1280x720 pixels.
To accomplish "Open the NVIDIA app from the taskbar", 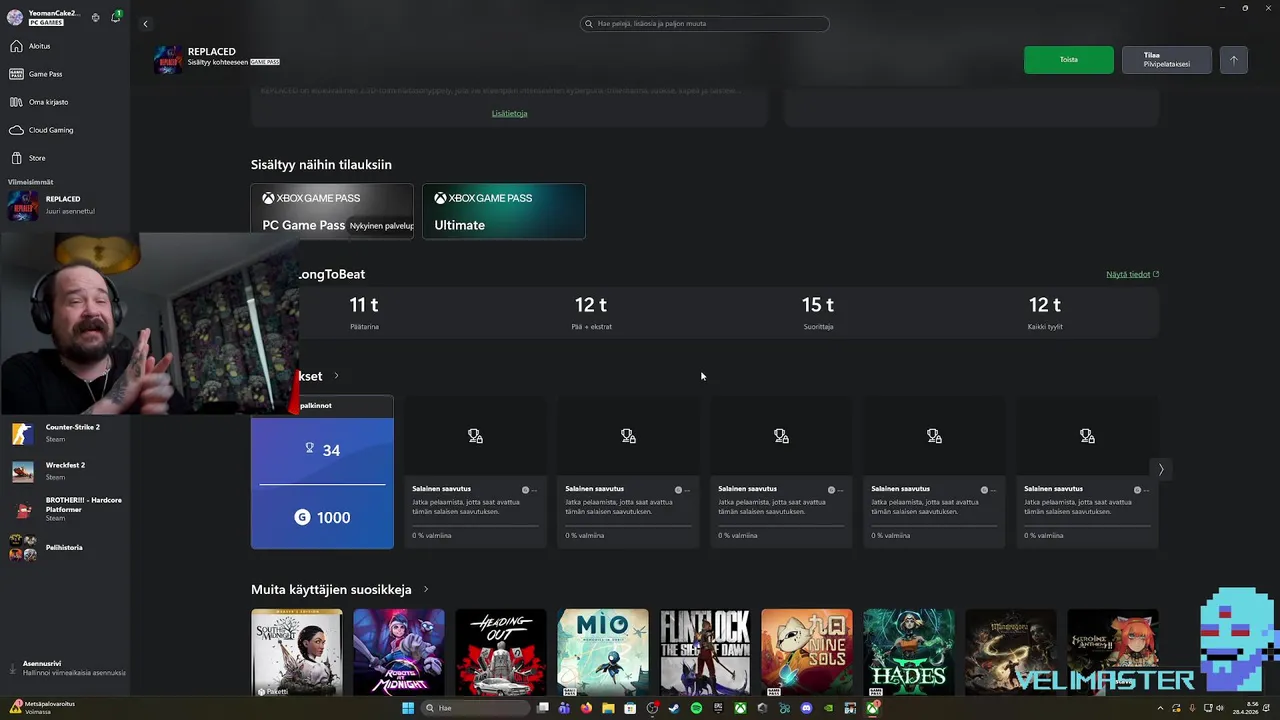I will (x=828, y=708).
